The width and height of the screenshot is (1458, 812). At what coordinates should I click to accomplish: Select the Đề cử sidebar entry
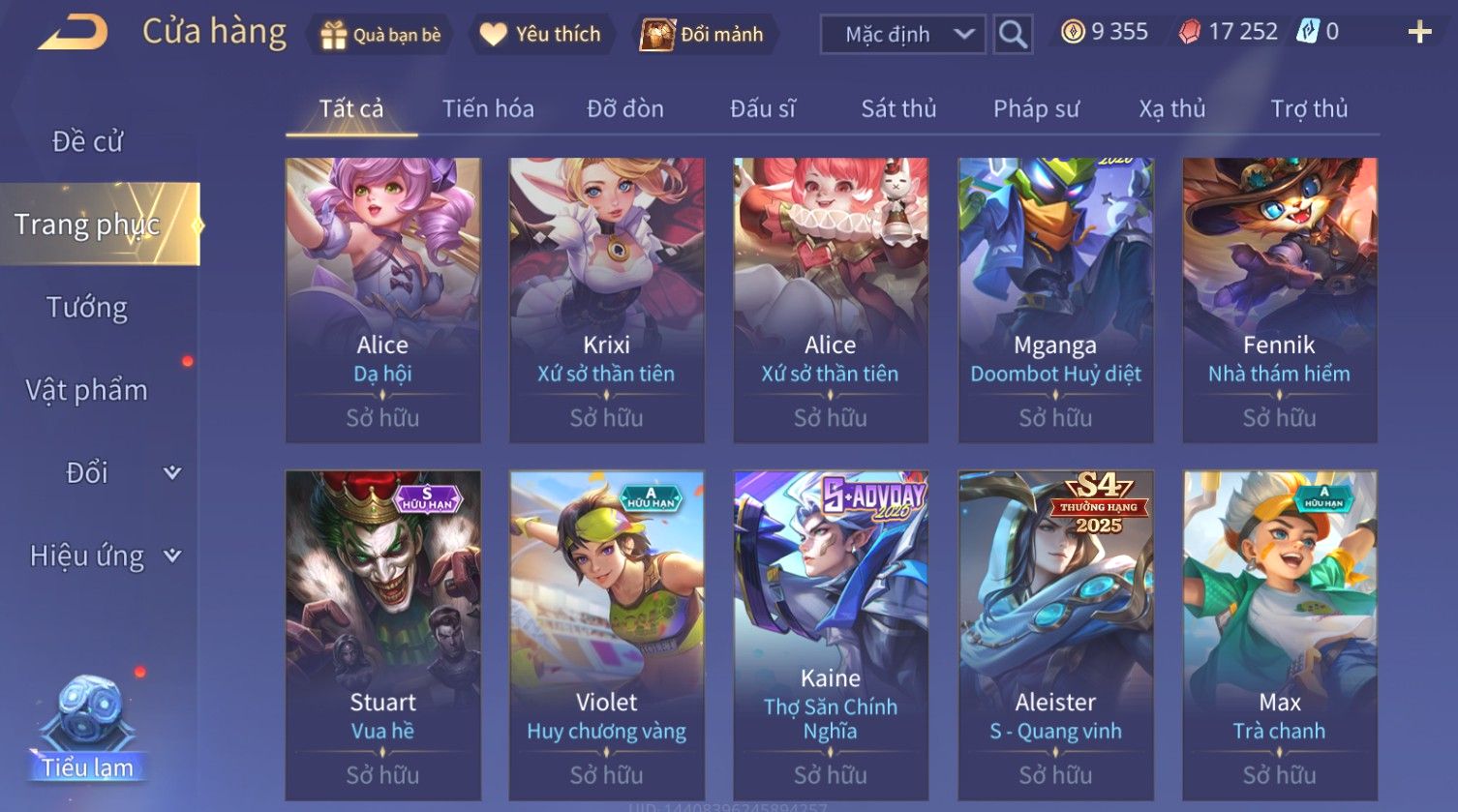coord(87,141)
